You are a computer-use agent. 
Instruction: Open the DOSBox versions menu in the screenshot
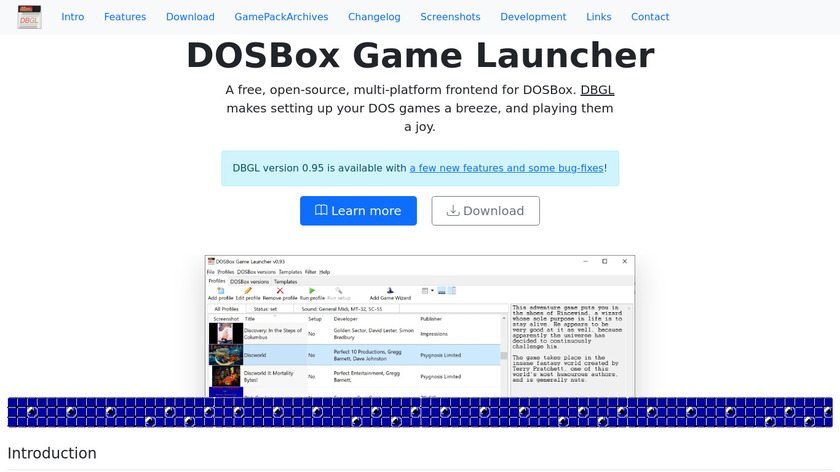pos(256,272)
